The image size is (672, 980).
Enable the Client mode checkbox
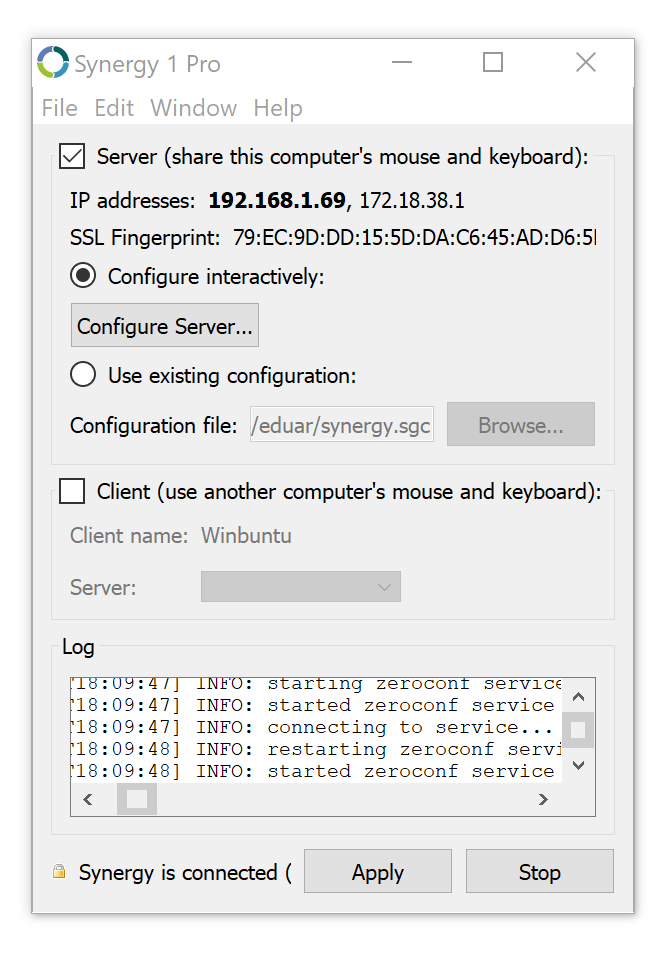(72, 491)
